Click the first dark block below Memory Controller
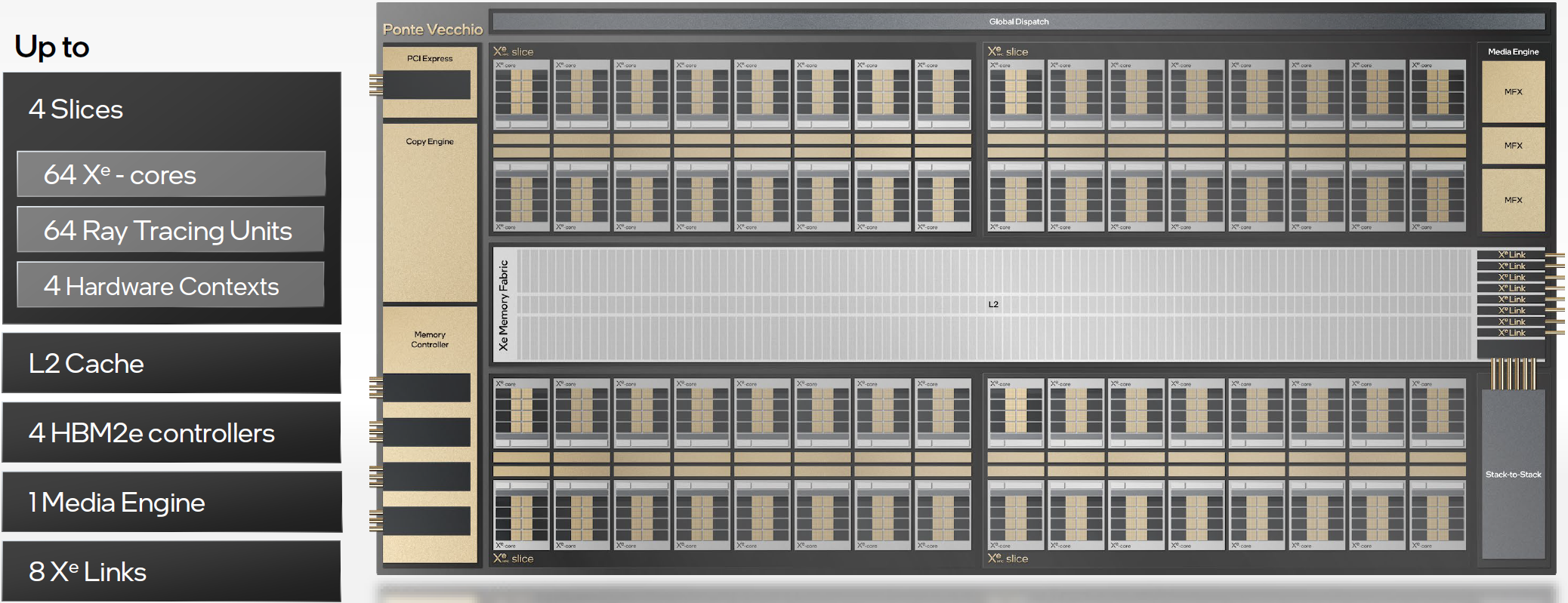This screenshot has width=1568, height=603. (427, 388)
